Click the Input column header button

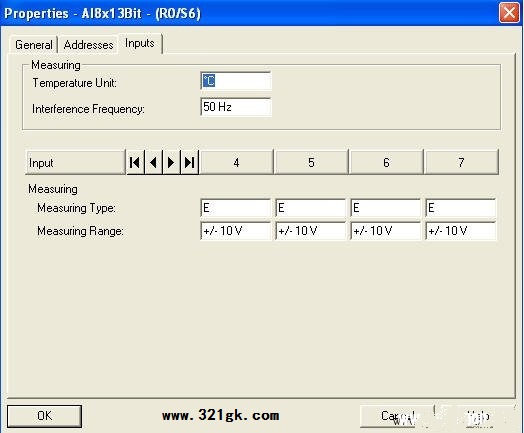pyautogui.click(x=75, y=162)
